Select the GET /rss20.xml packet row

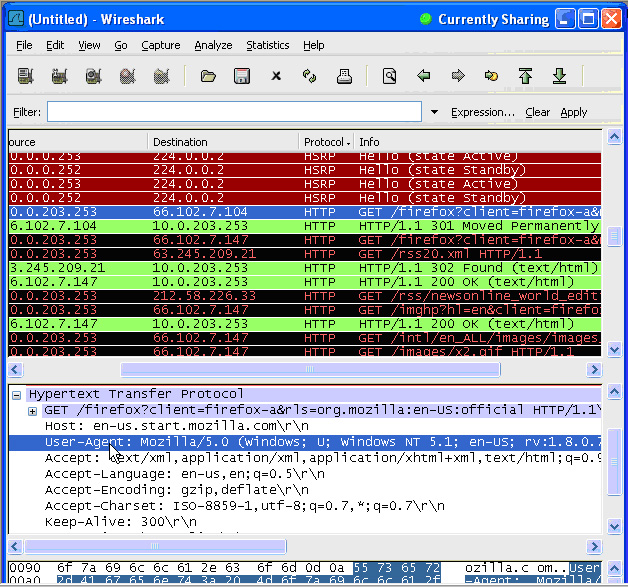tap(305, 254)
